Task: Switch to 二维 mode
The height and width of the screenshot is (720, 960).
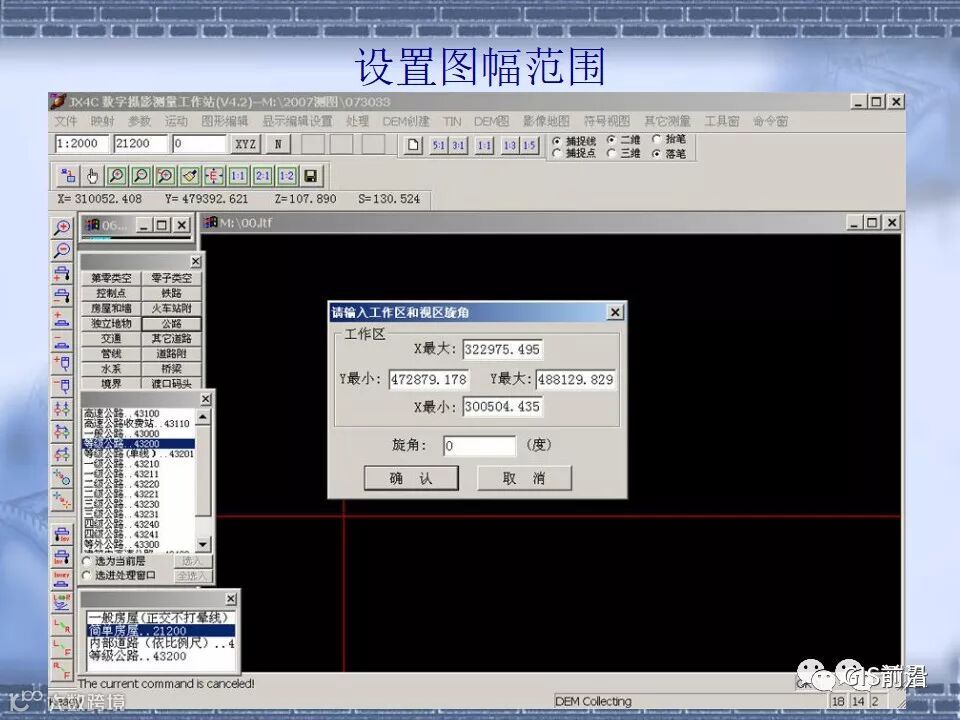Action: 623,140
